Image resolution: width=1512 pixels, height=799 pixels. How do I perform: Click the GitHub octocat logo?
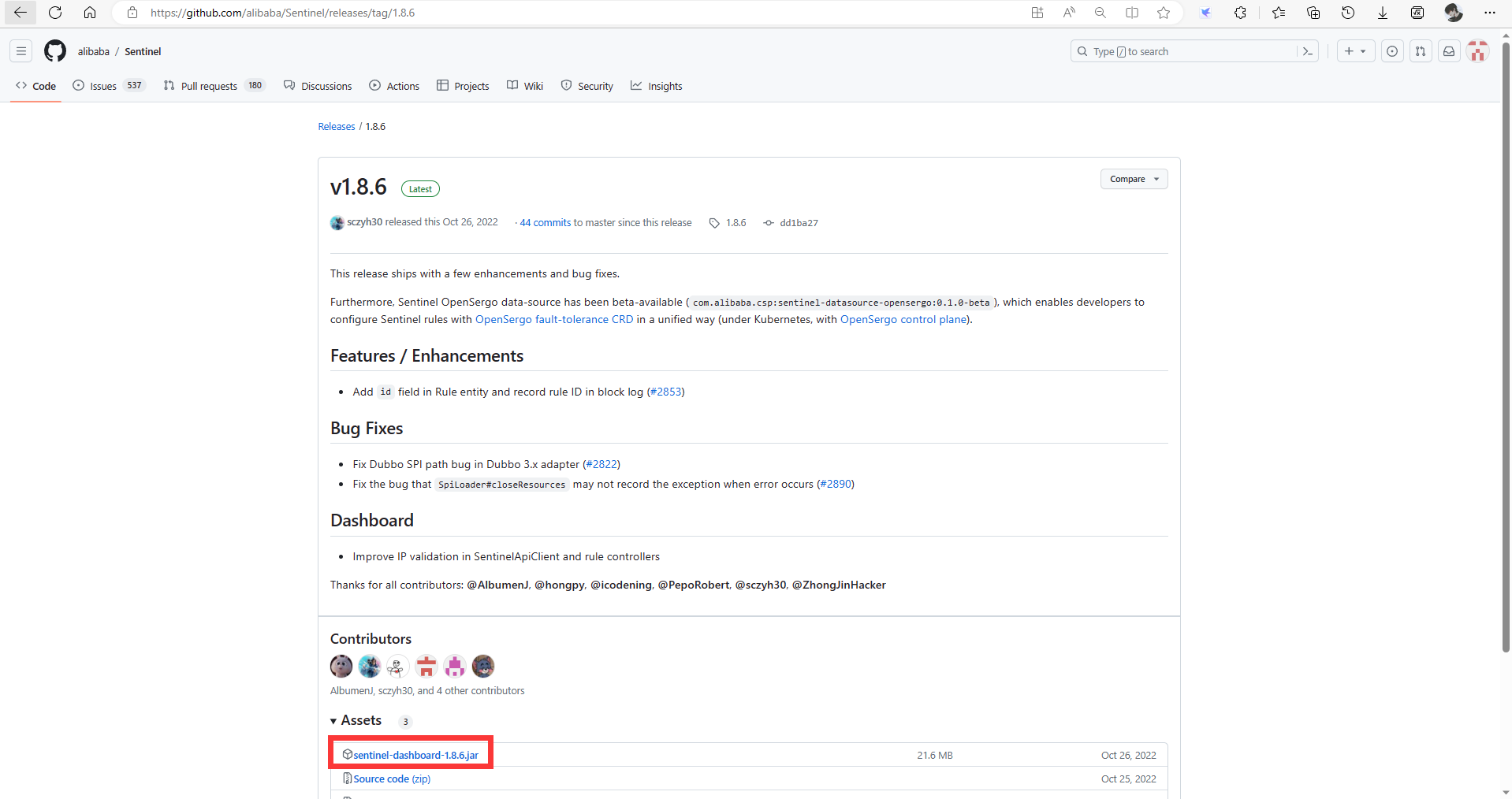(x=55, y=51)
